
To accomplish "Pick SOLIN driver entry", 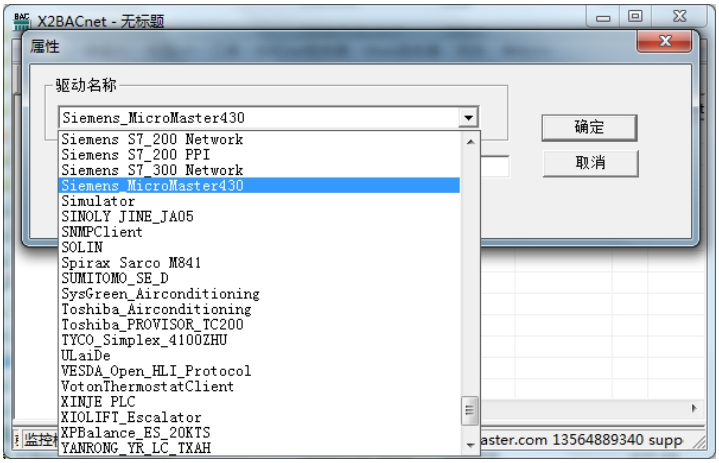I will pyautogui.click(x=259, y=247).
